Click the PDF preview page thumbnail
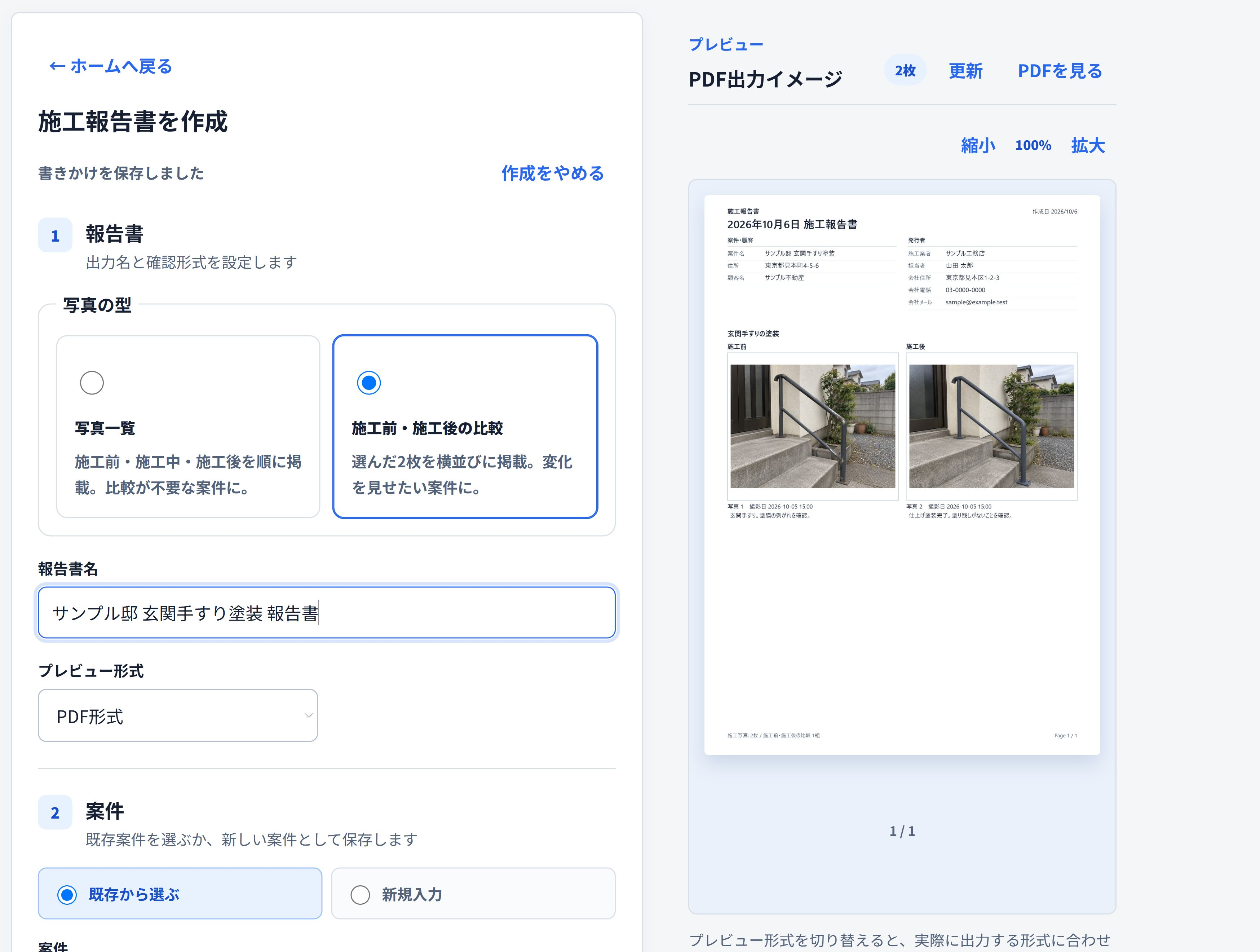1260x952 pixels. (902, 475)
